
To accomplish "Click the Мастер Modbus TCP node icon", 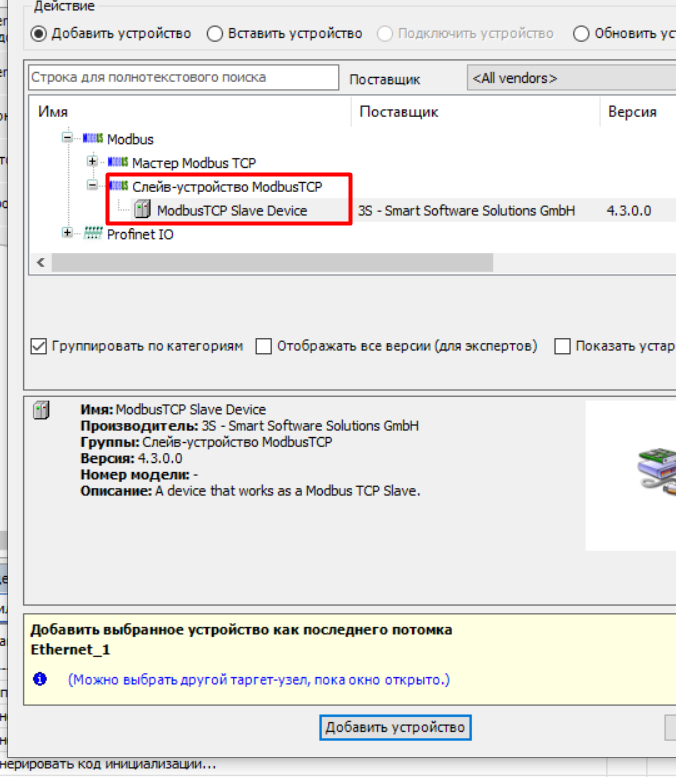I will point(118,163).
